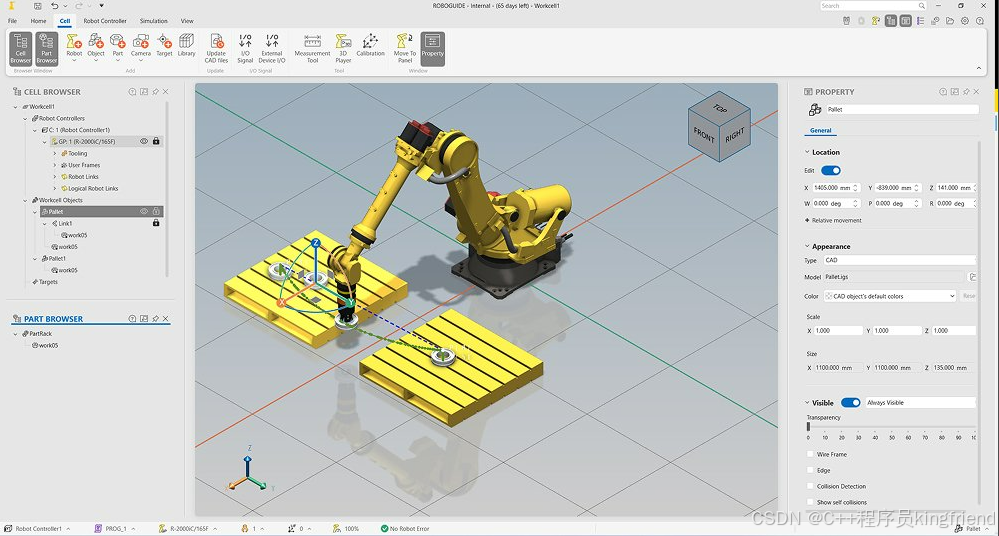Expand the Tooling tree node
999x536 pixels.
coord(55,154)
